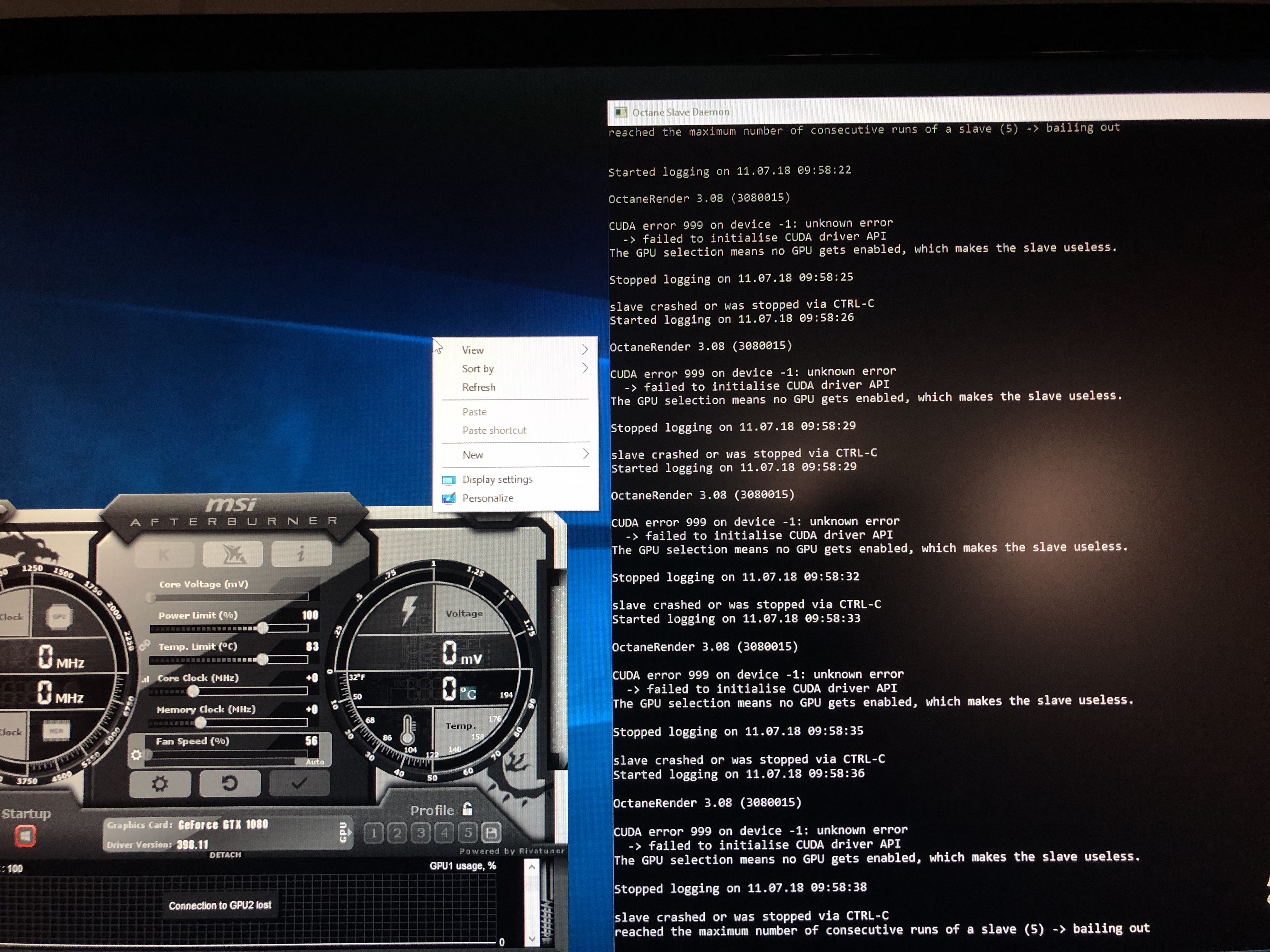Open the information i button in Afterburner
1270x952 pixels.
[301, 553]
